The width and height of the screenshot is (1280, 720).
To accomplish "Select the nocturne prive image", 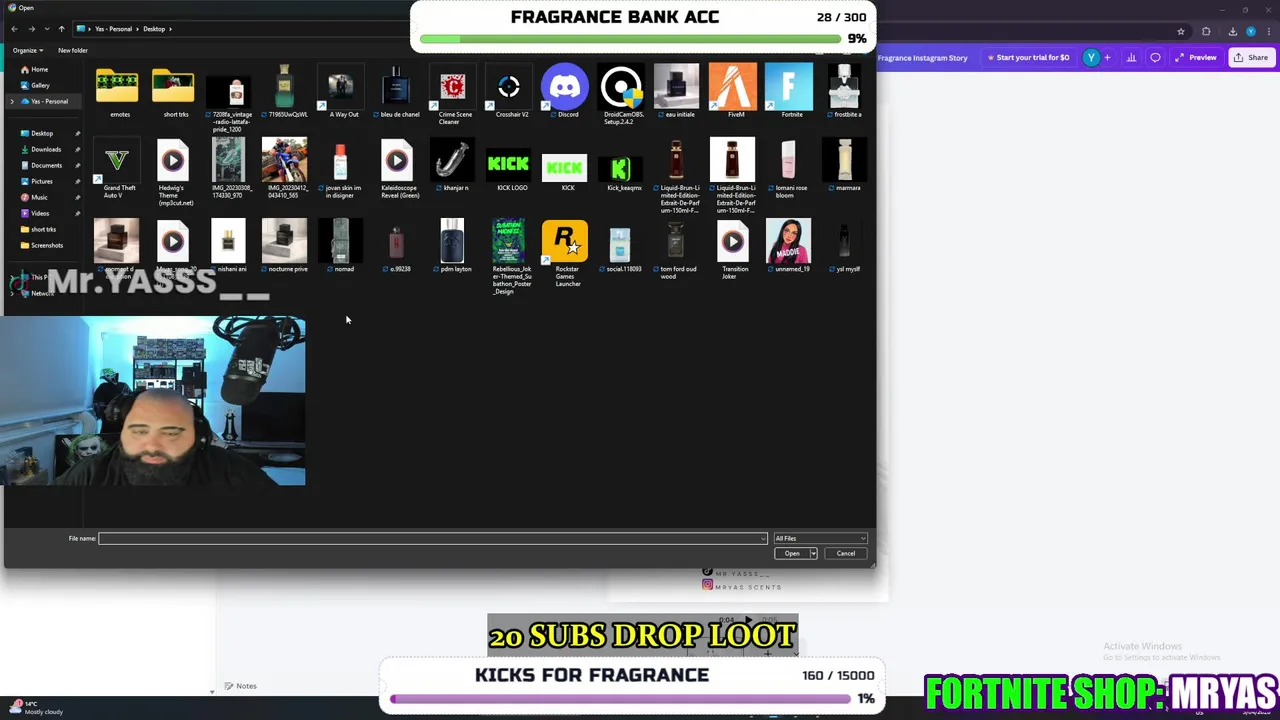I will 286,246.
